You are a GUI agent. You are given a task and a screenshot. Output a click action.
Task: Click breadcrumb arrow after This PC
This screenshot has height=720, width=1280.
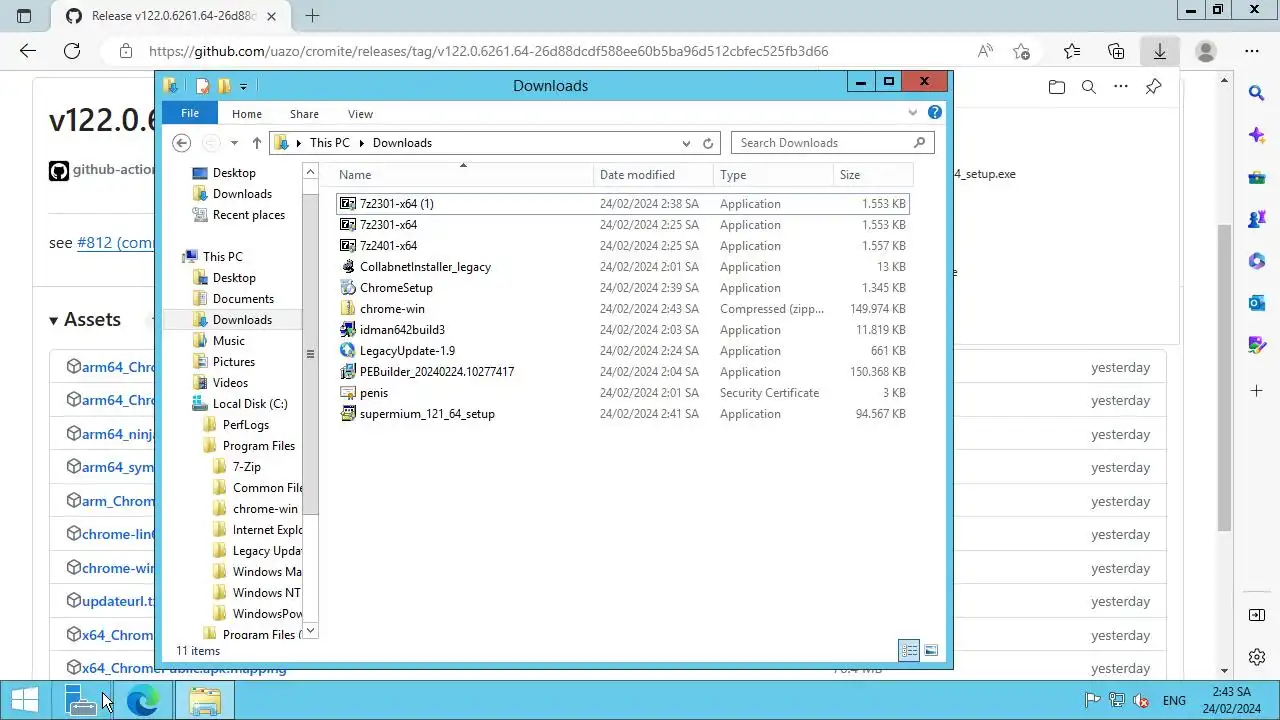click(359, 143)
